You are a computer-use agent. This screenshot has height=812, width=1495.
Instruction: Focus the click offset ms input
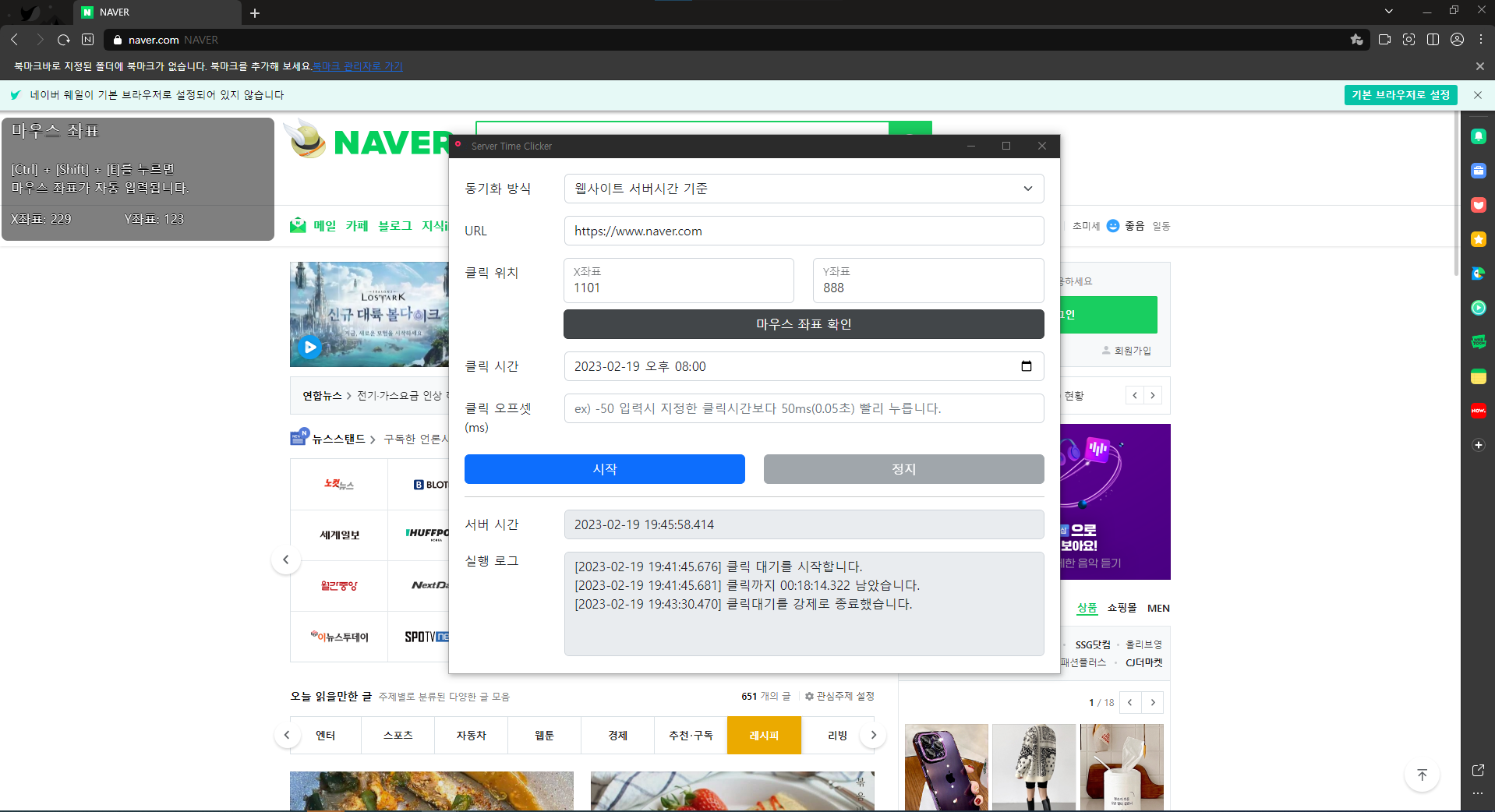coord(804,408)
